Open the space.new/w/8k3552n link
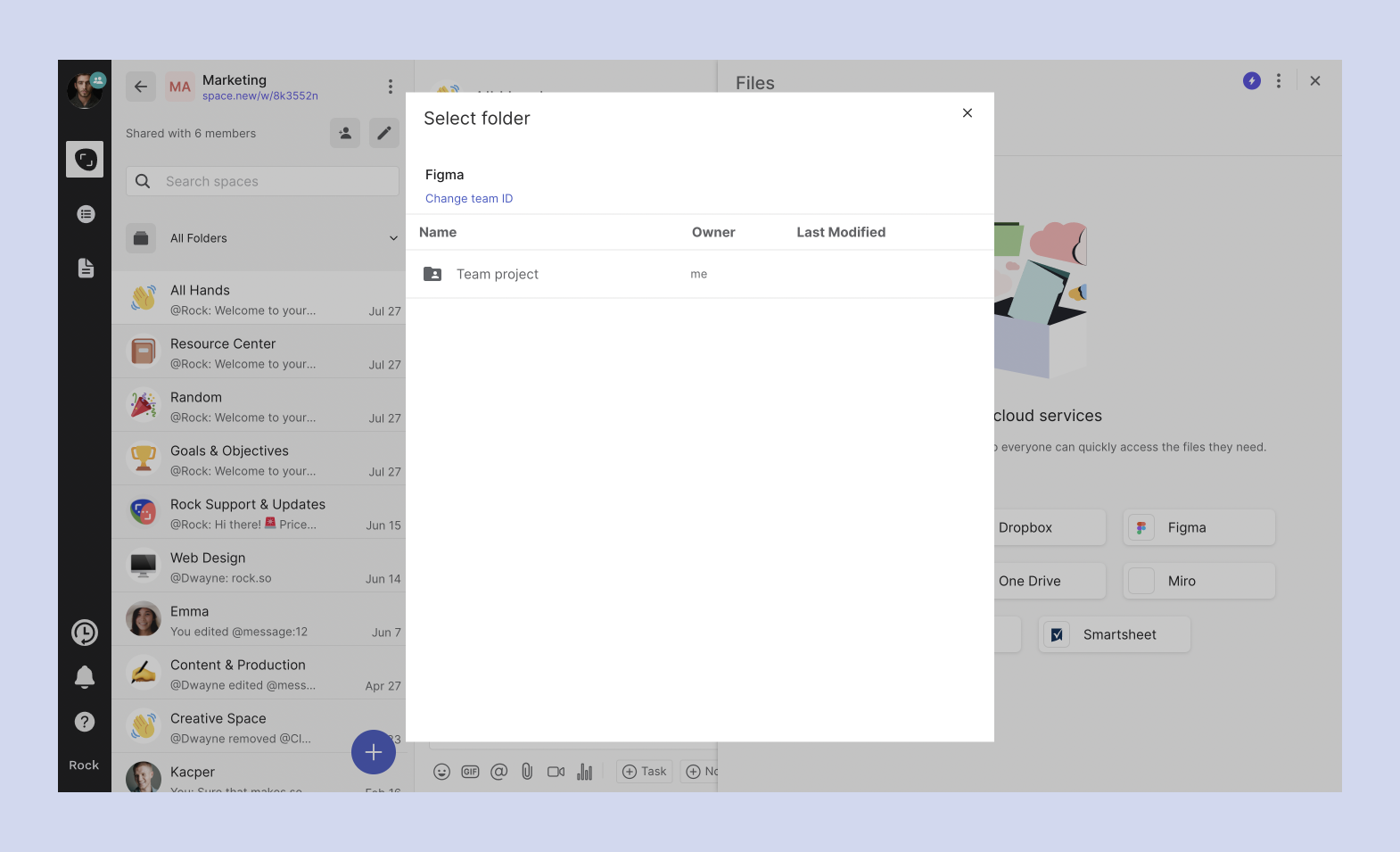Viewport: 1400px width, 852px height. [x=260, y=96]
